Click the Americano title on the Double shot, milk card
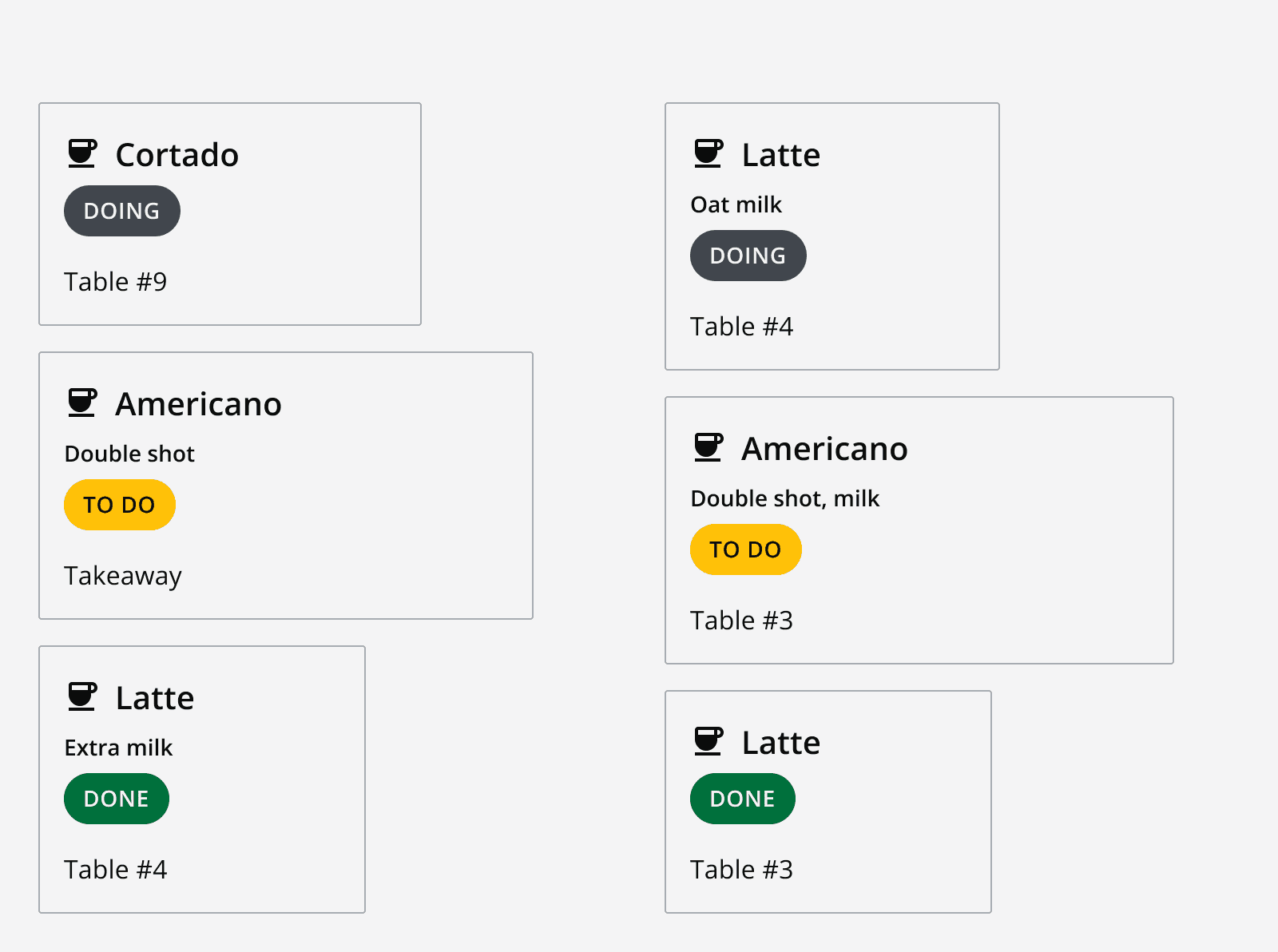 point(825,449)
